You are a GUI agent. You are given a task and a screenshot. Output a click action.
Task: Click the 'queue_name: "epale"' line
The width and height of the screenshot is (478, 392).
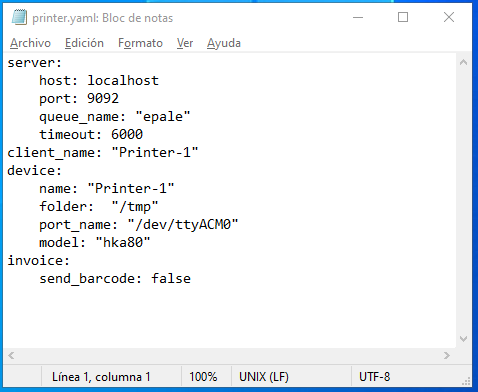[115, 117]
